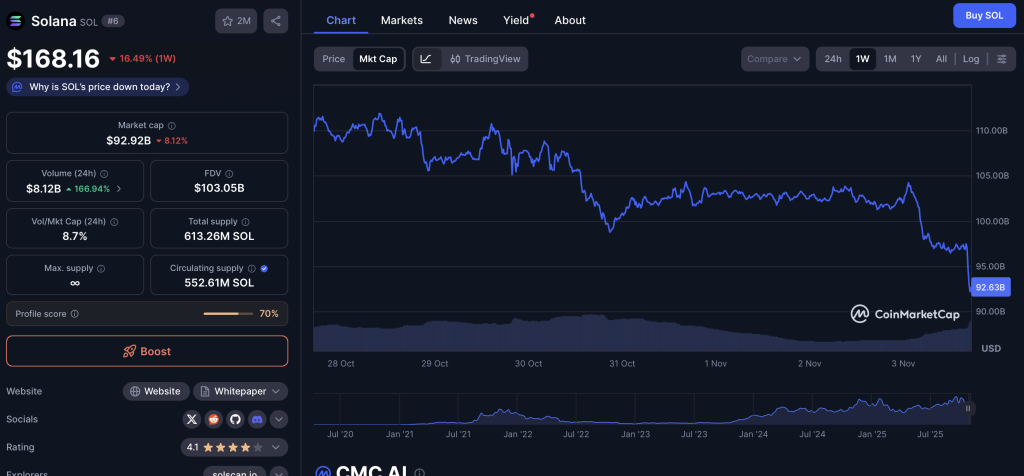Set chart range to 24h
This screenshot has height=476, width=1024.
[833, 59]
